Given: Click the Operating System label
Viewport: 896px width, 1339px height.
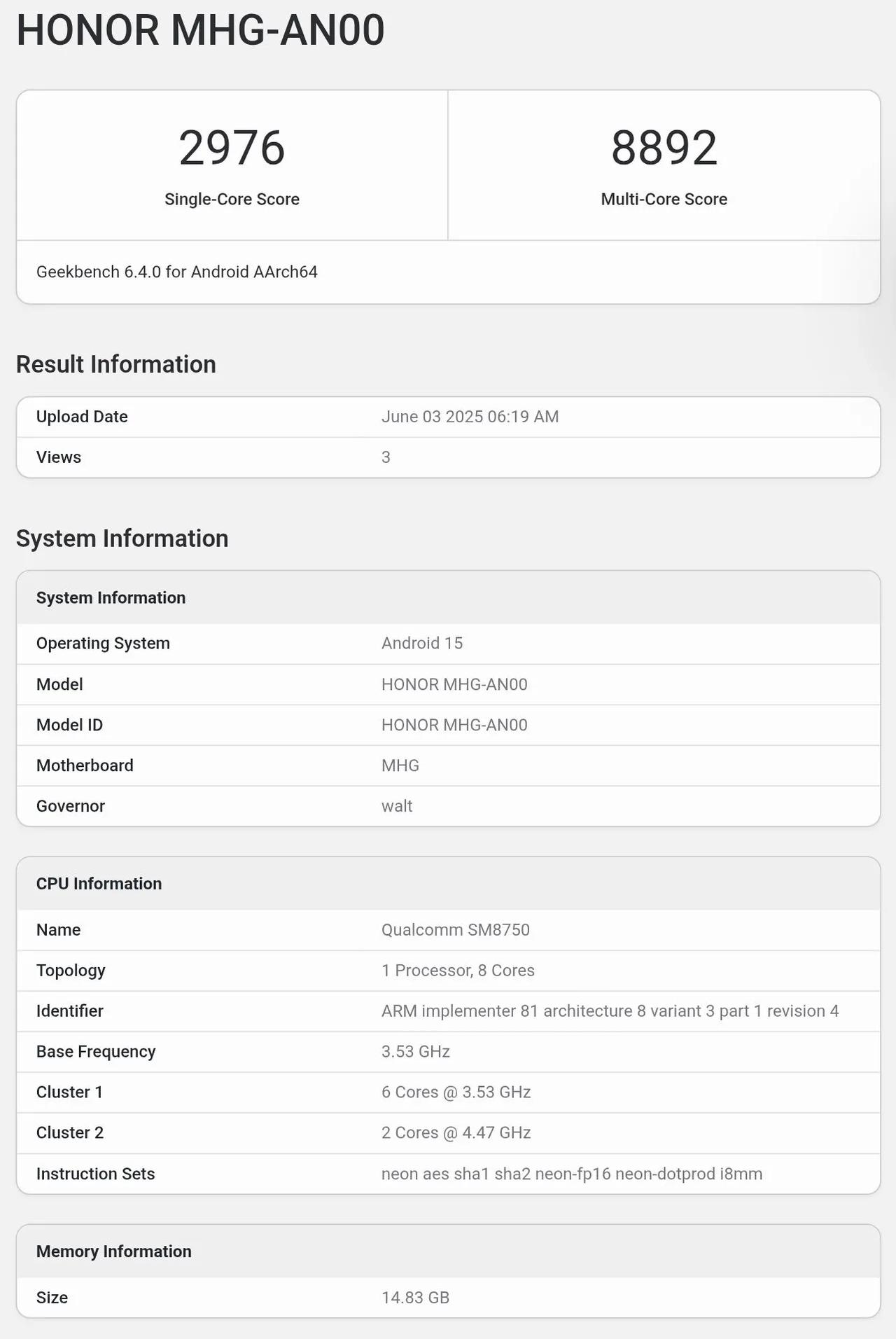Looking at the screenshot, I should 103,643.
